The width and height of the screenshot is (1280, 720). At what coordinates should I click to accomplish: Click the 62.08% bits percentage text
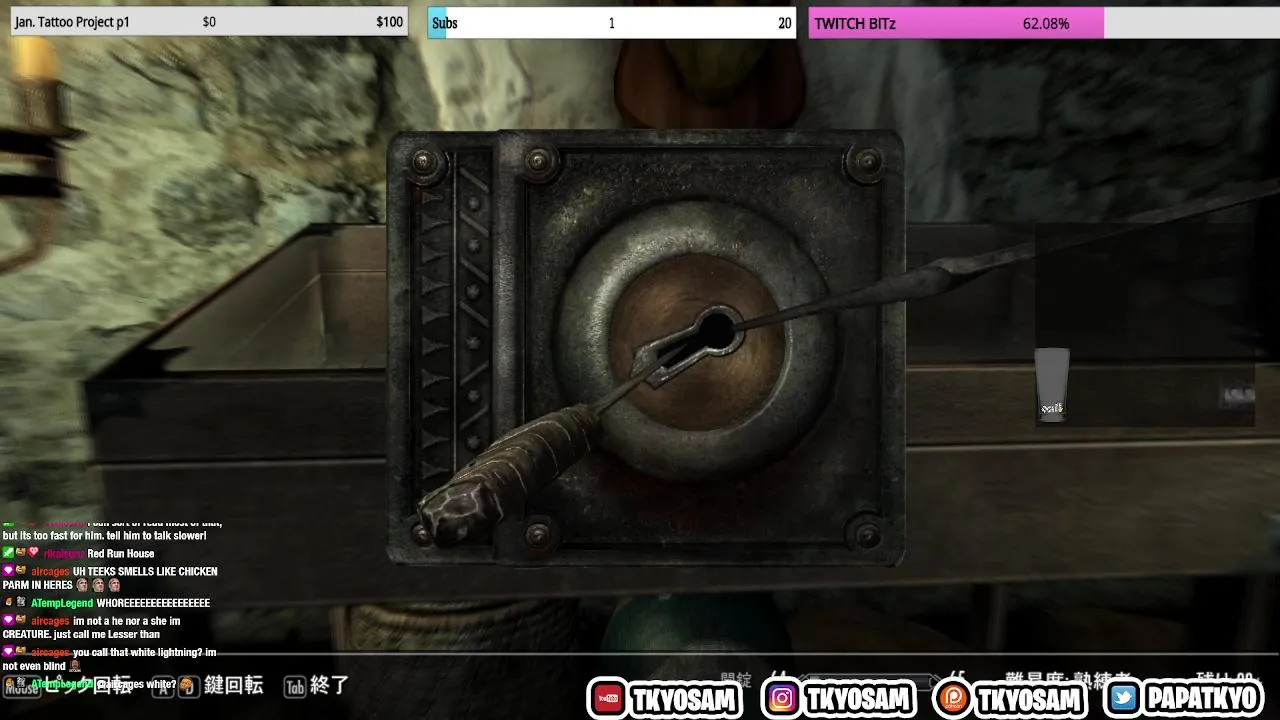1045,23
